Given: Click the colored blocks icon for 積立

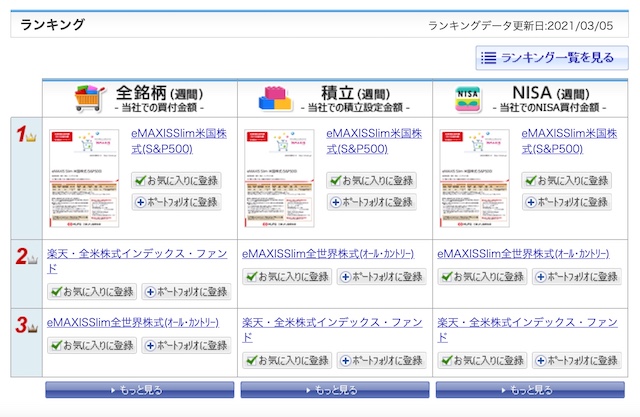Looking at the screenshot, I should click(275, 97).
